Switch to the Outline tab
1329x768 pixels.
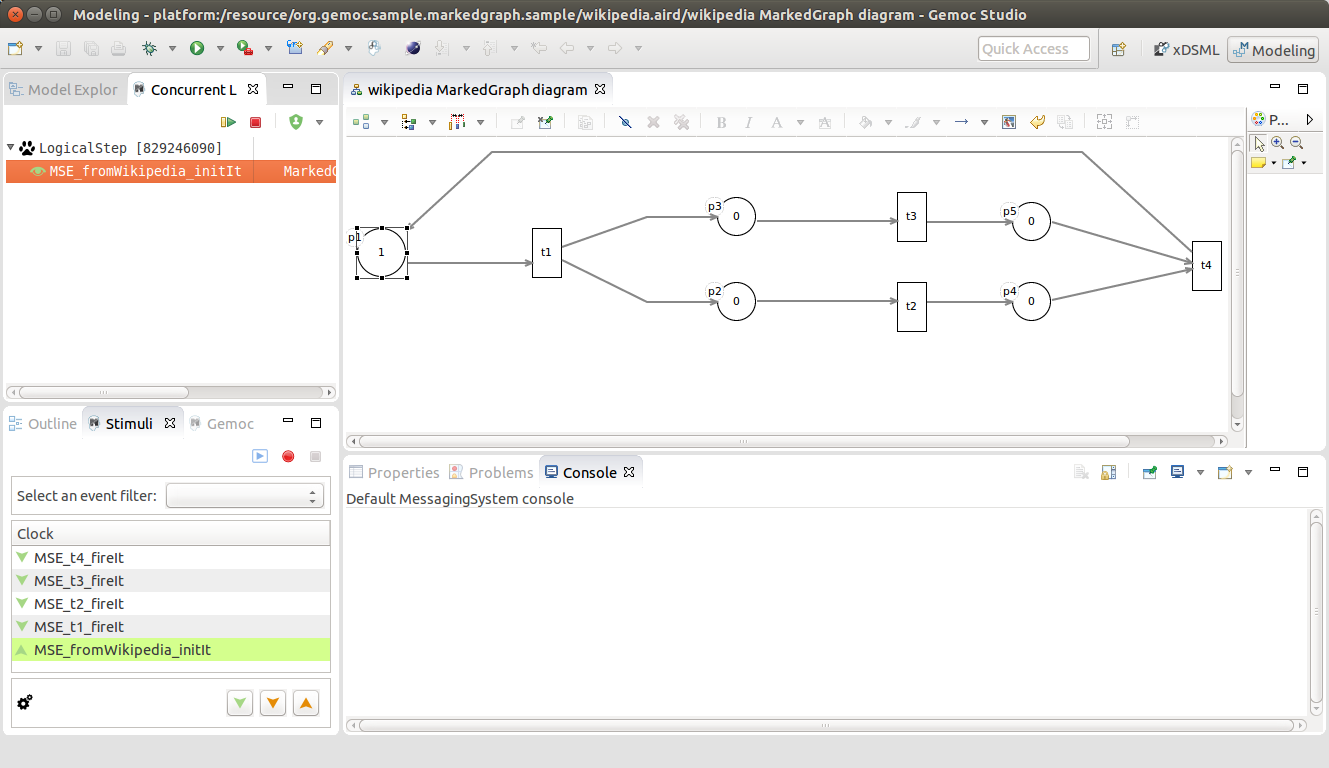coord(43,424)
